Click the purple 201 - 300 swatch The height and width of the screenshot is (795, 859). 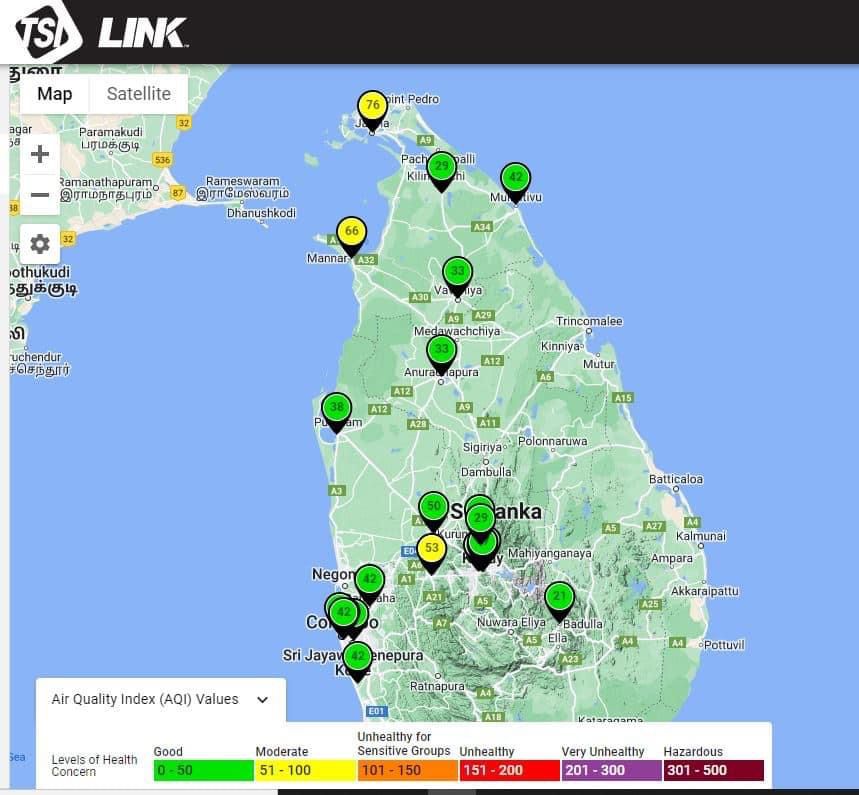611,770
